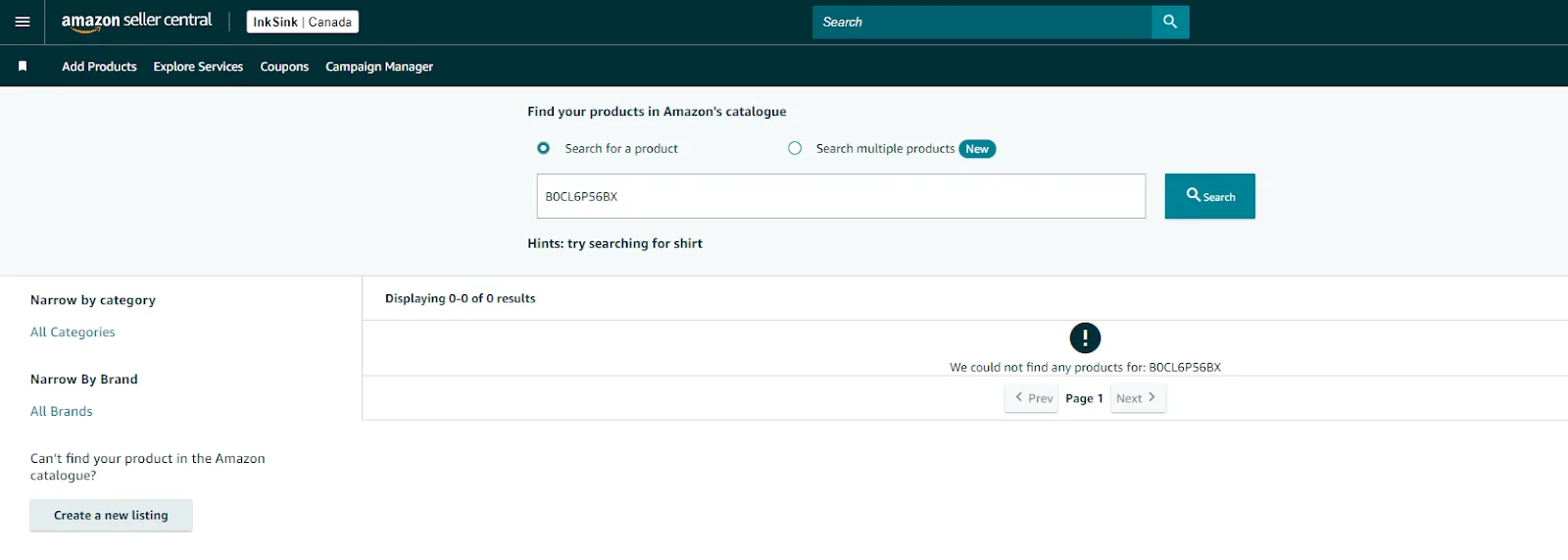1568x560 pixels.
Task: Open Campaign Manager menu item
Action: tap(379, 67)
